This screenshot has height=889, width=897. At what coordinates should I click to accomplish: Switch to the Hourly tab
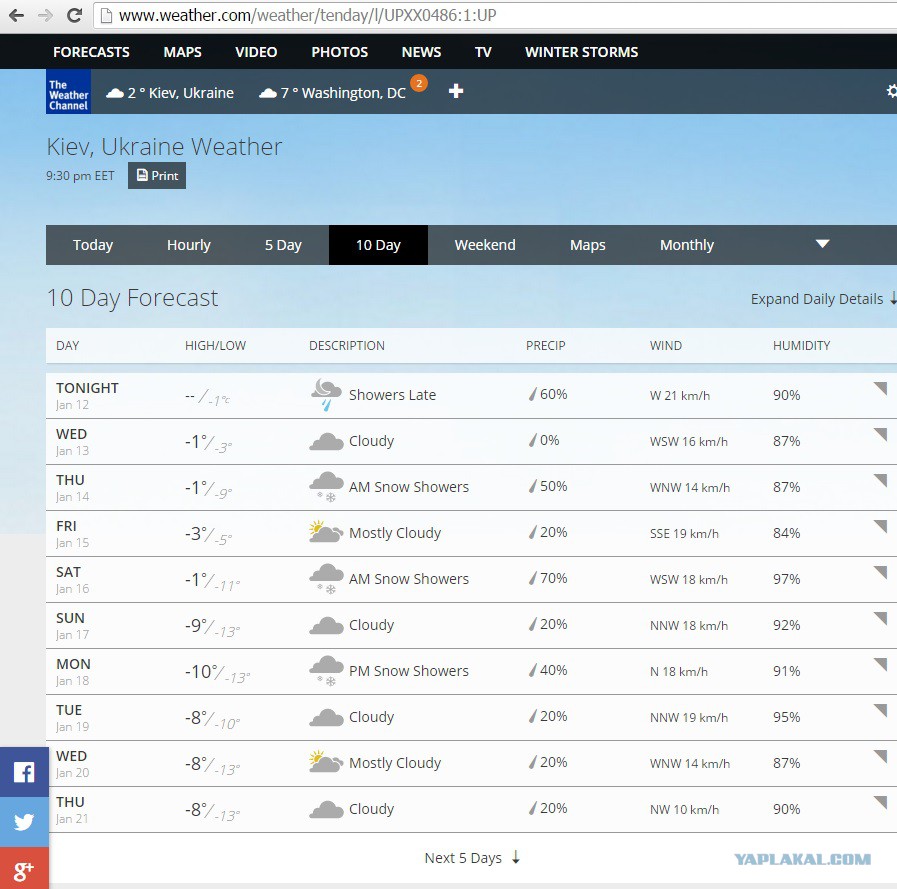189,245
